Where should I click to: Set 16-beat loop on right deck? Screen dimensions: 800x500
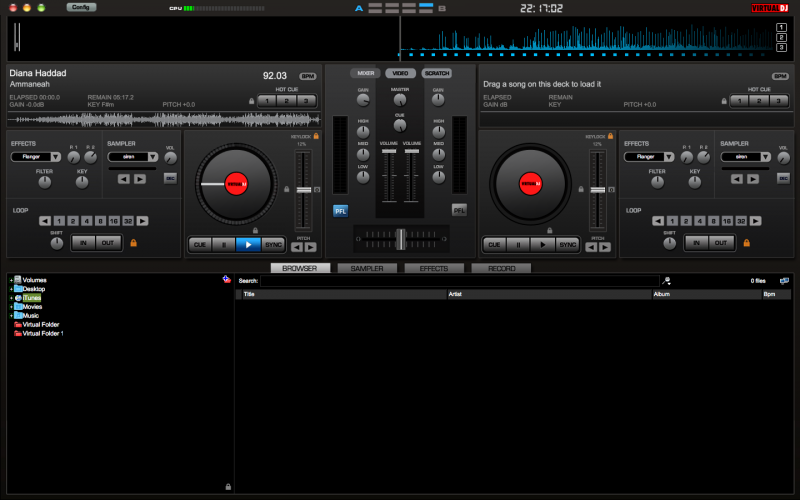(727, 221)
